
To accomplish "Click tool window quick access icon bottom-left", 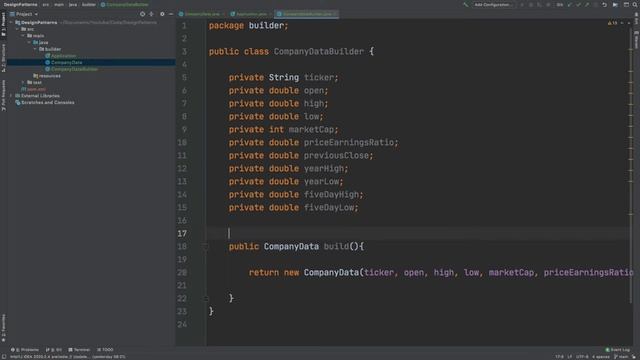I will 4,357.
